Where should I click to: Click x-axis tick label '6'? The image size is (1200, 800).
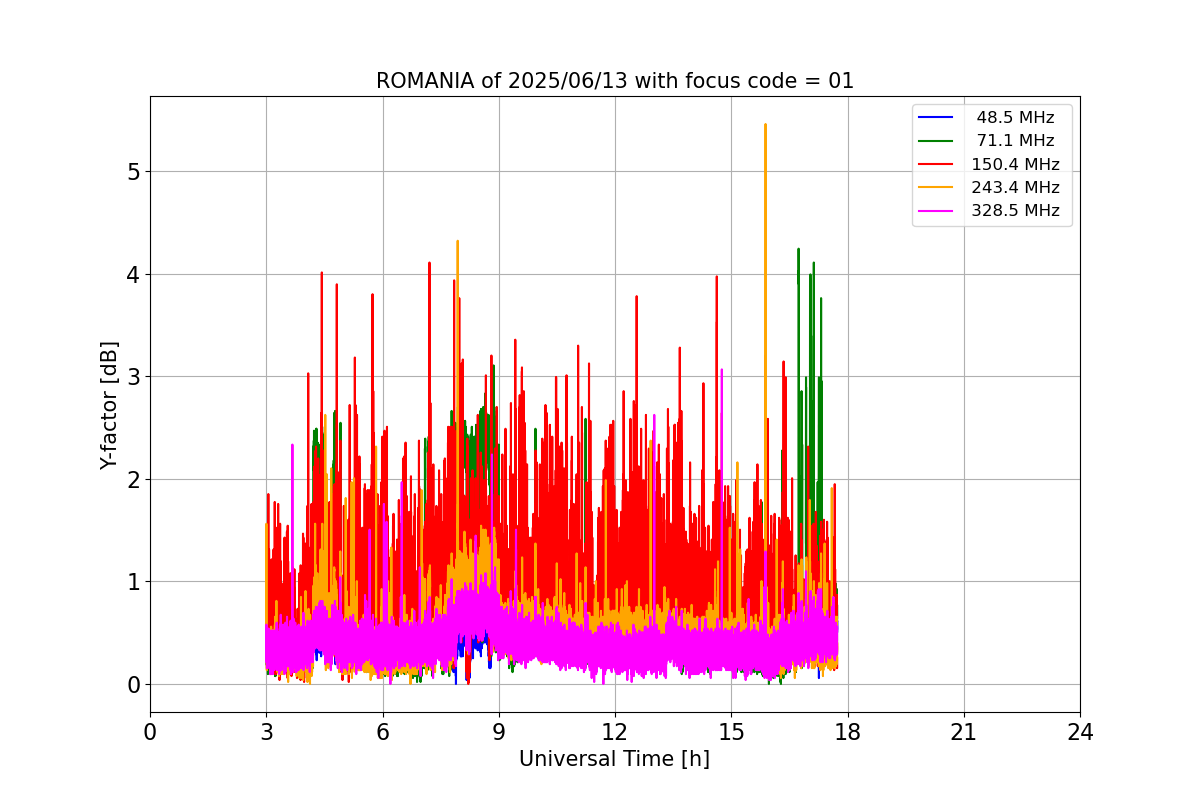(x=382, y=732)
